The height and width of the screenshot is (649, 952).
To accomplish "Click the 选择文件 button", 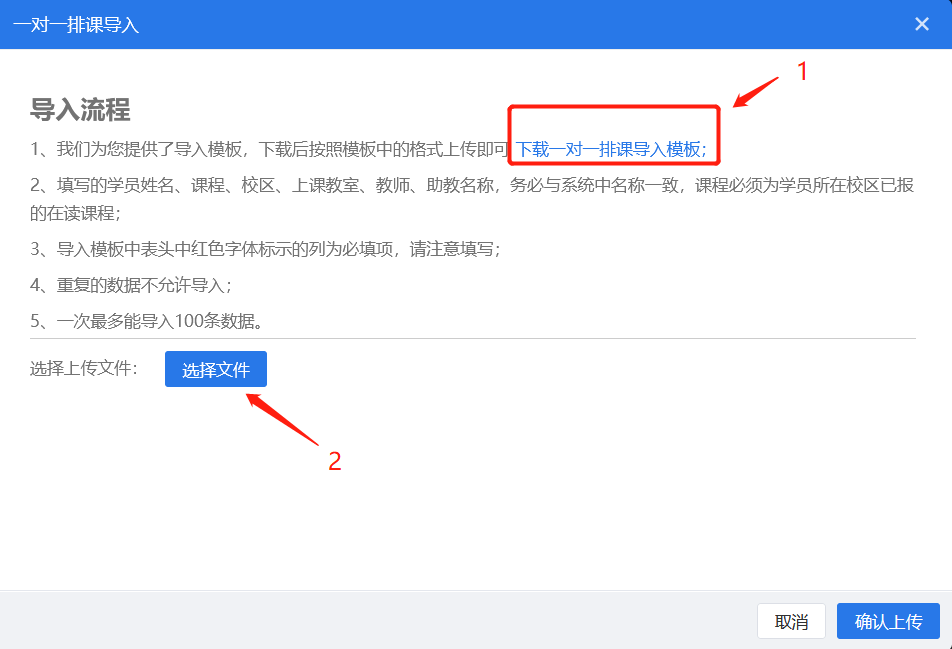I will coord(216,369).
